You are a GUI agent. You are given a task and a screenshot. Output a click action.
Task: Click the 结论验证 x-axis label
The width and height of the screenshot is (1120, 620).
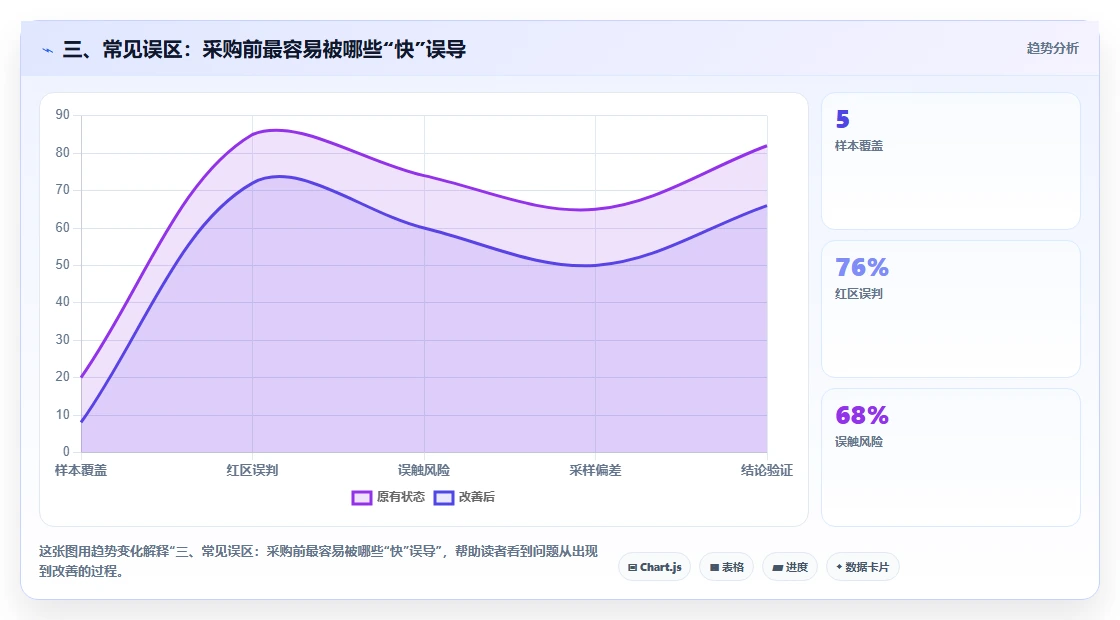coord(766,470)
